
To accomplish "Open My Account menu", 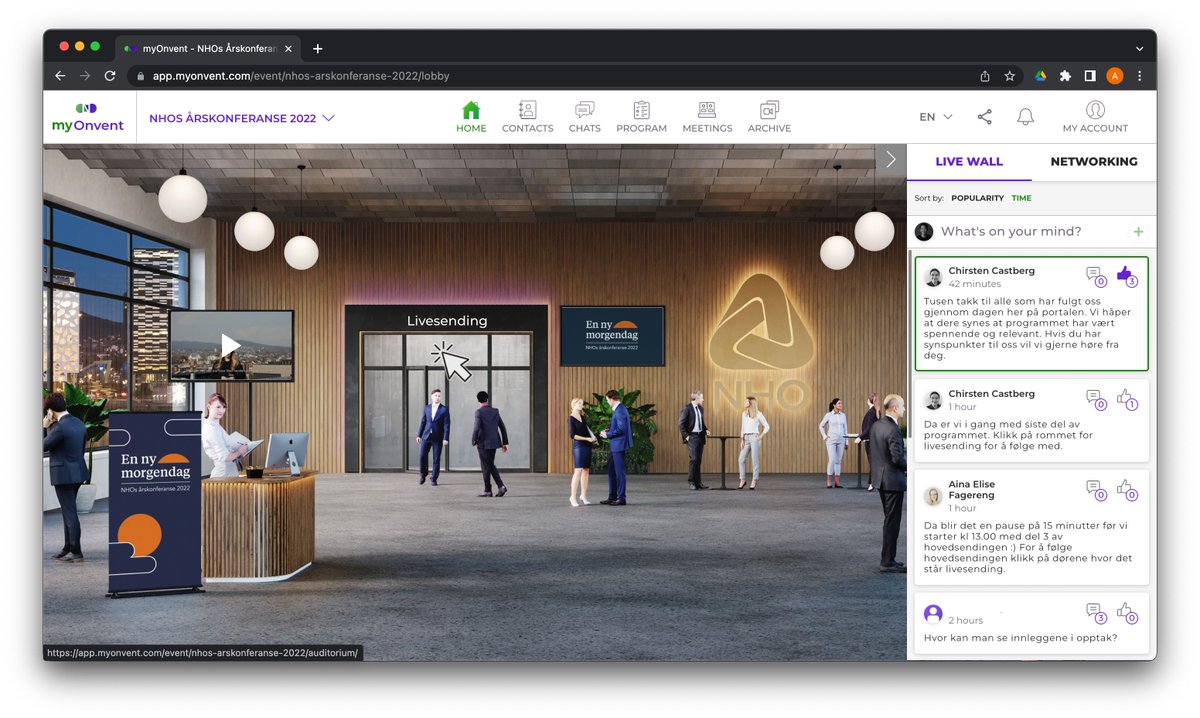I will pos(1095,116).
